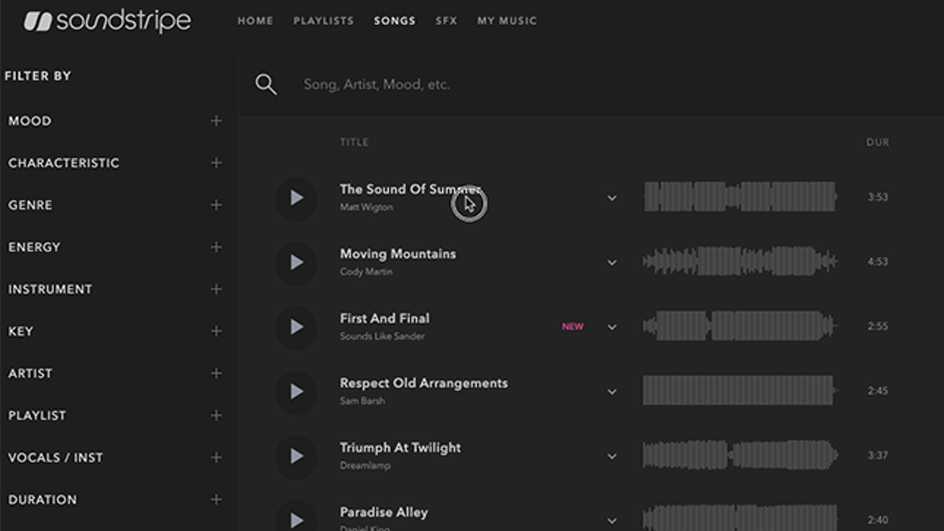The width and height of the screenshot is (944, 531).
Task: Open chevron for Respect Old Arrangements
Action: click(x=612, y=392)
